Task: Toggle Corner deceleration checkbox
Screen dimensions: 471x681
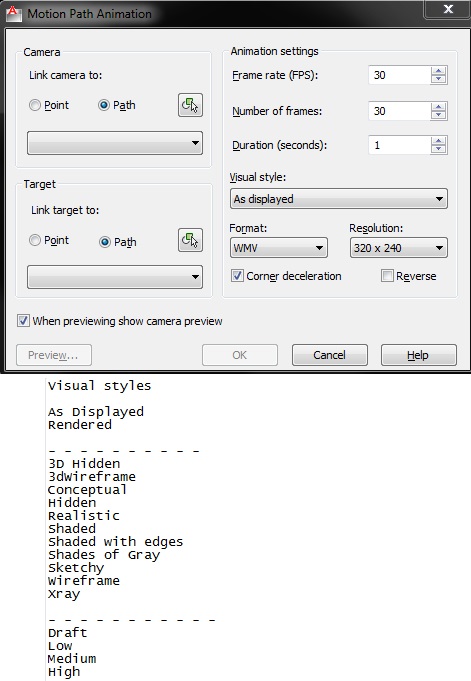Action: pyautogui.click(x=237, y=276)
